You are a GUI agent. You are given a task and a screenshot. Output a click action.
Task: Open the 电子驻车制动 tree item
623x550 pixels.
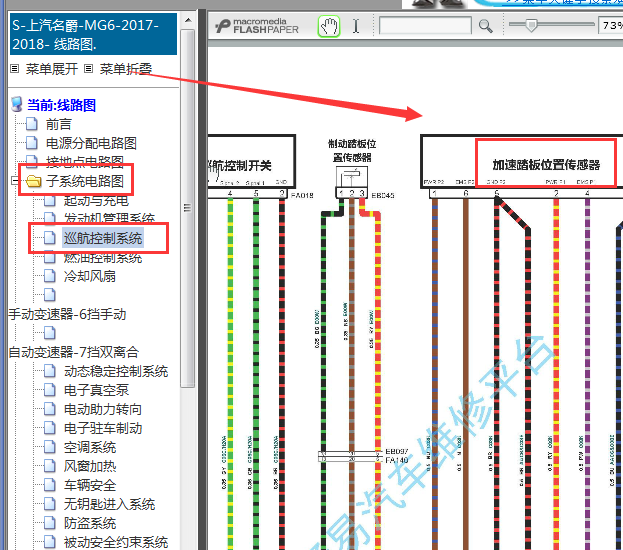pos(103,428)
